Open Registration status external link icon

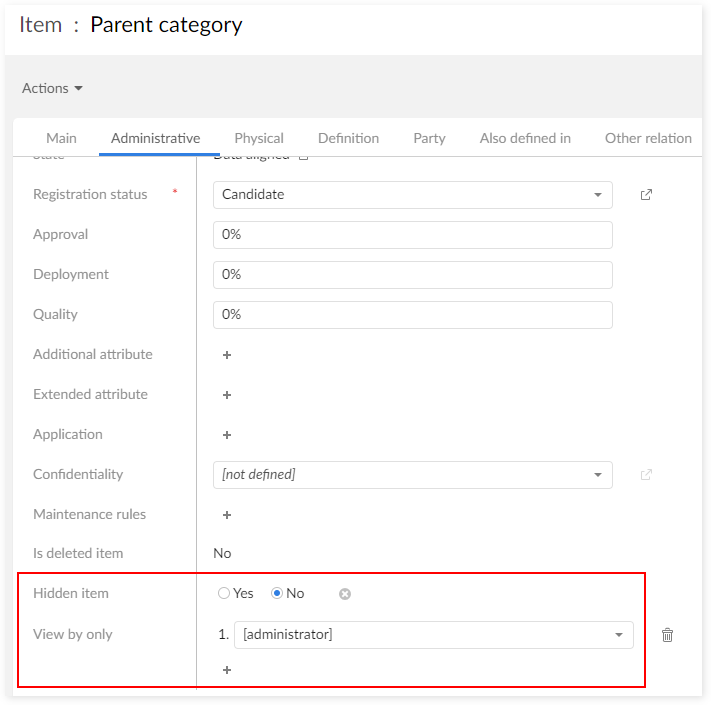tap(646, 195)
